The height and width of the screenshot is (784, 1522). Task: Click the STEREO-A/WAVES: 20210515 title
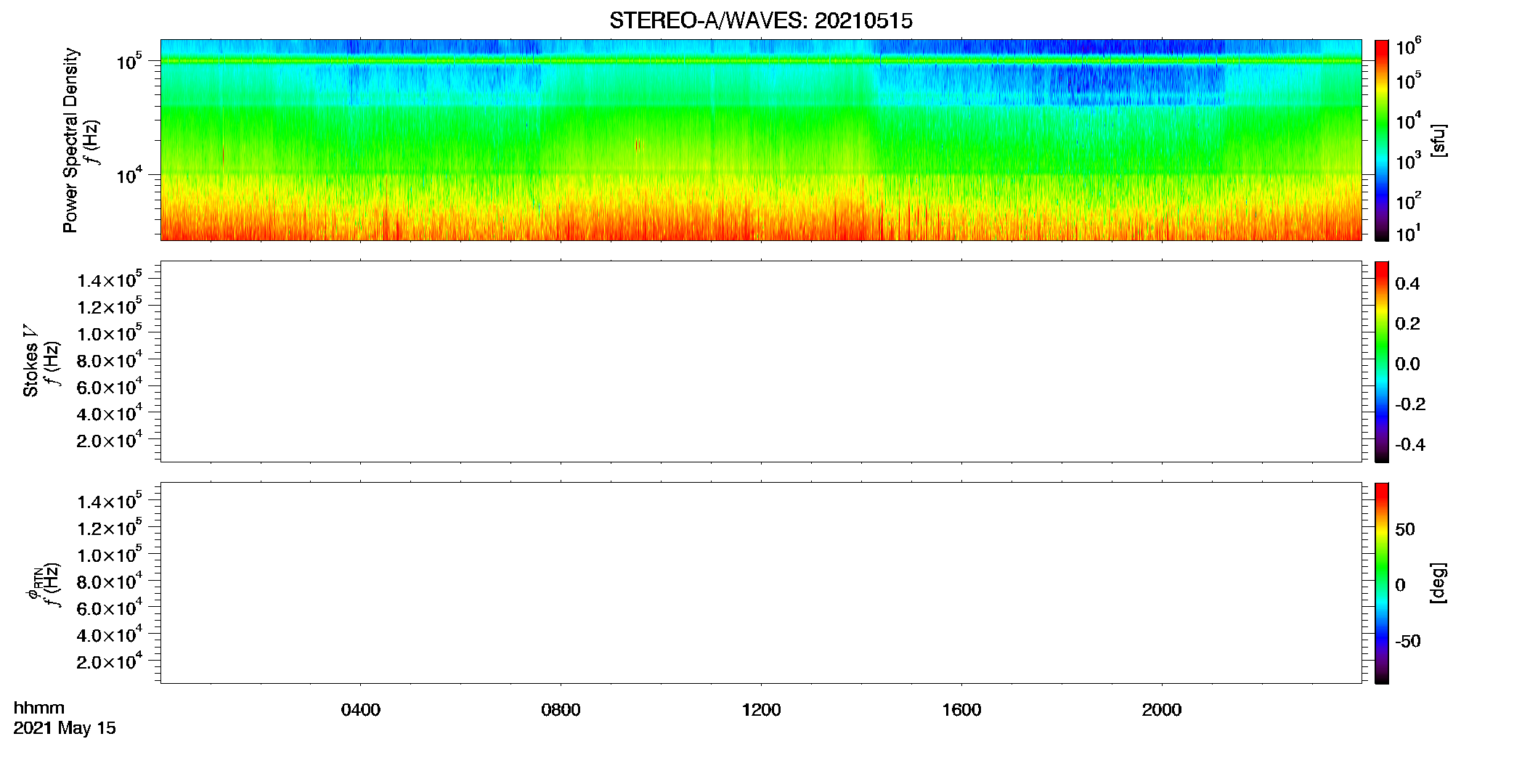tap(761, 20)
